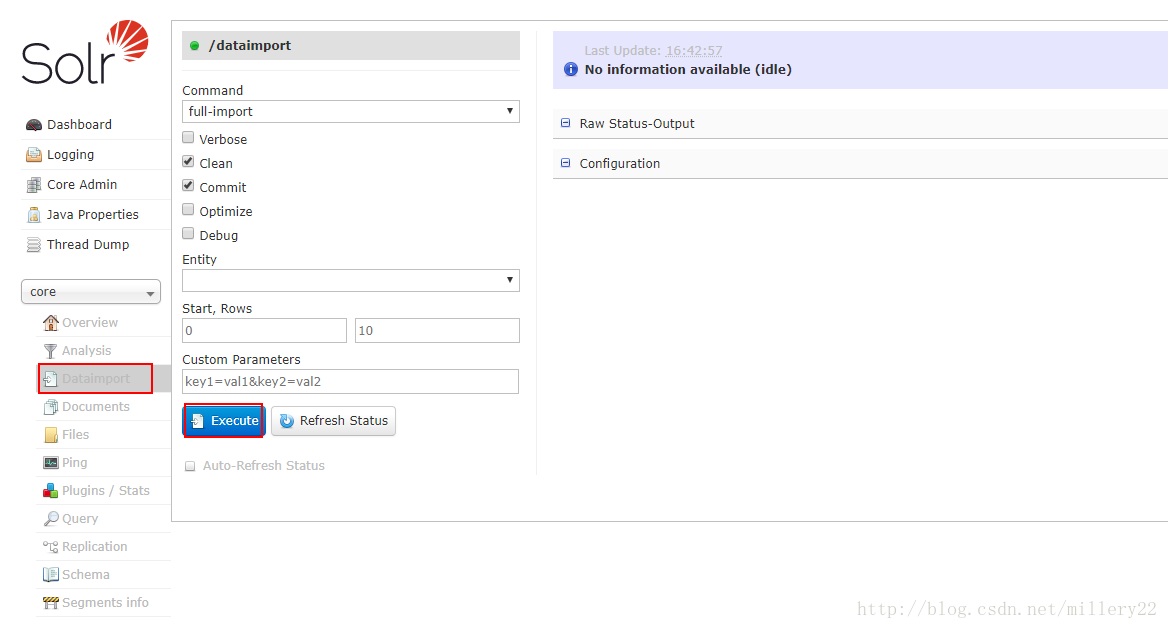Click the Solr logo
Image resolution: width=1168 pixels, height=629 pixels.
85,52
